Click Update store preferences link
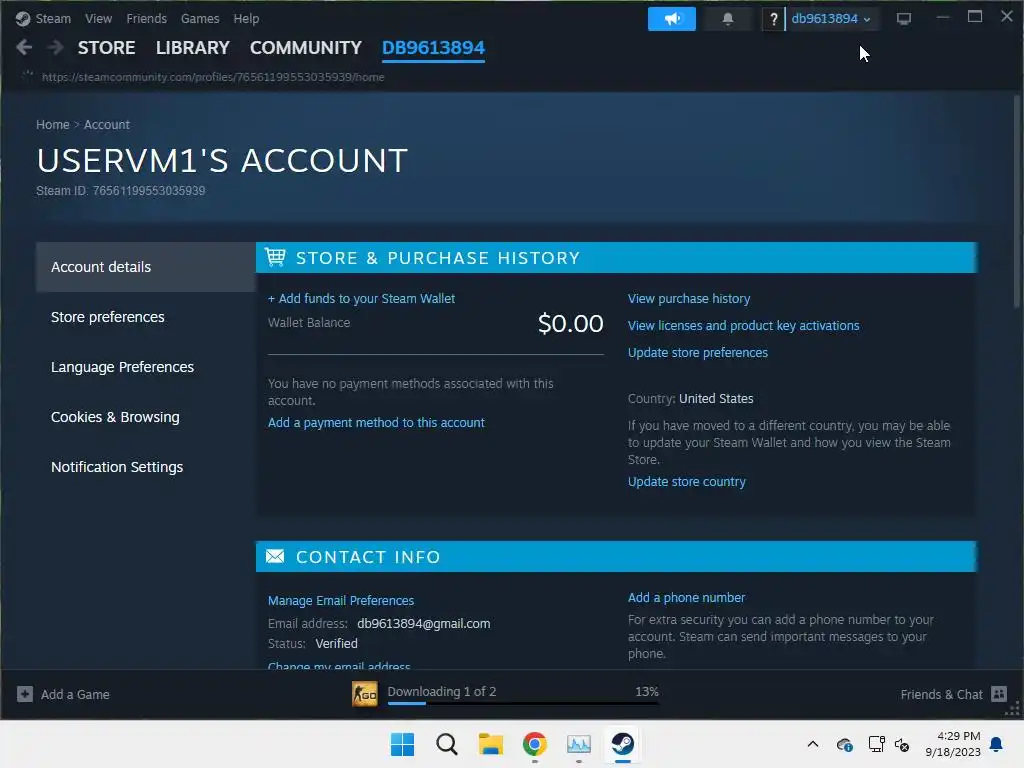The image size is (1024, 768). click(x=697, y=353)
